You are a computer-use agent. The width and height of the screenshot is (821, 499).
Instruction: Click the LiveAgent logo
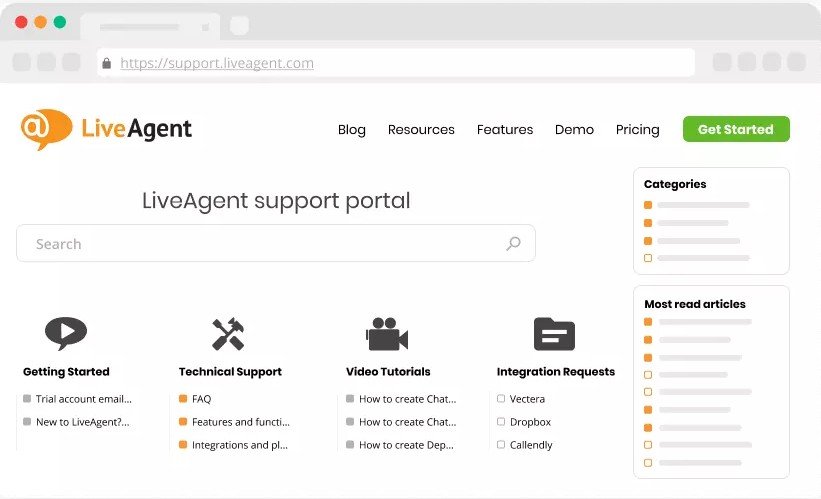[x=106, y=129]
